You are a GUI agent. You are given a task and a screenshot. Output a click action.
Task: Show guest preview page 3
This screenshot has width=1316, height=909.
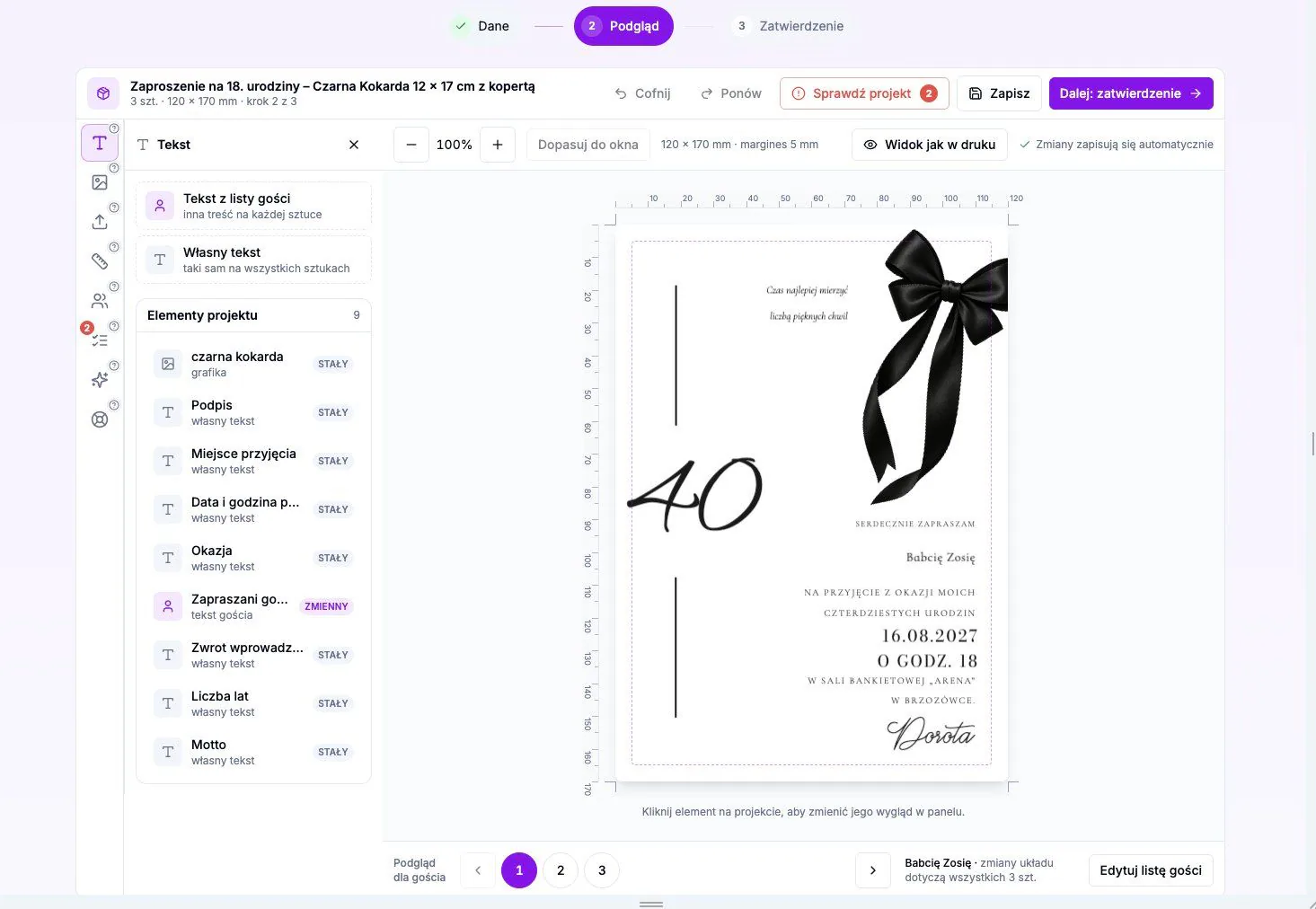(602, 870)
